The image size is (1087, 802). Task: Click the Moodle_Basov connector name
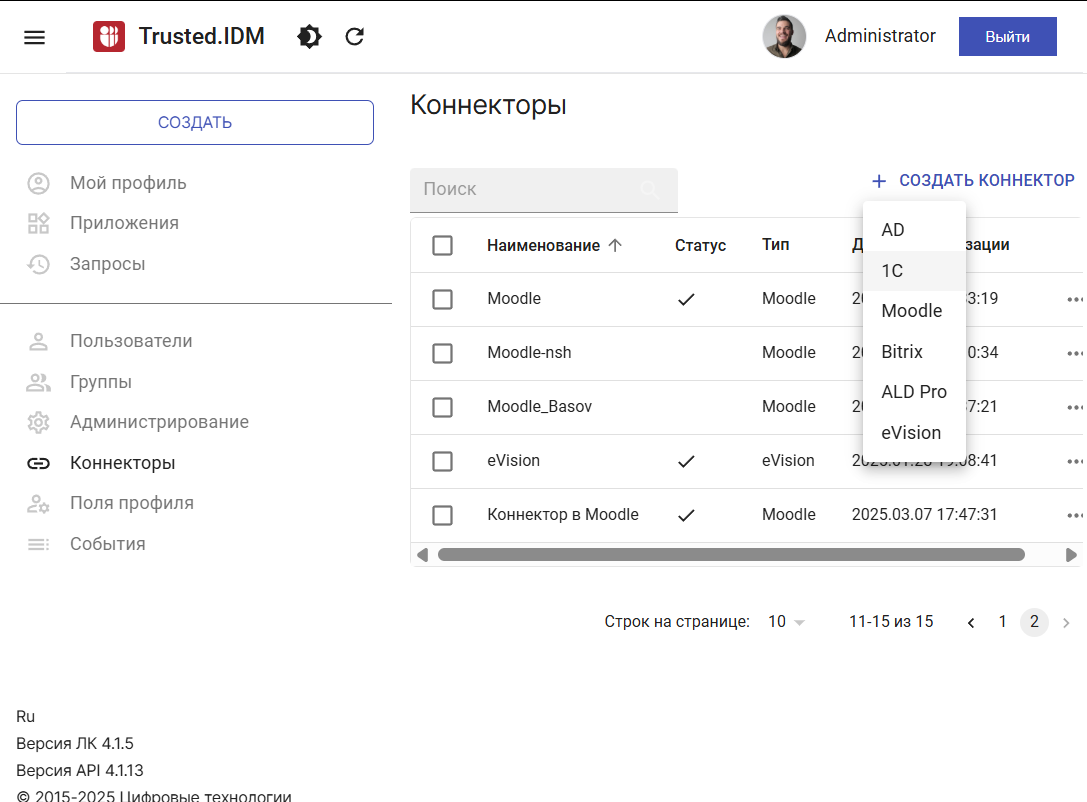point(539,407)
